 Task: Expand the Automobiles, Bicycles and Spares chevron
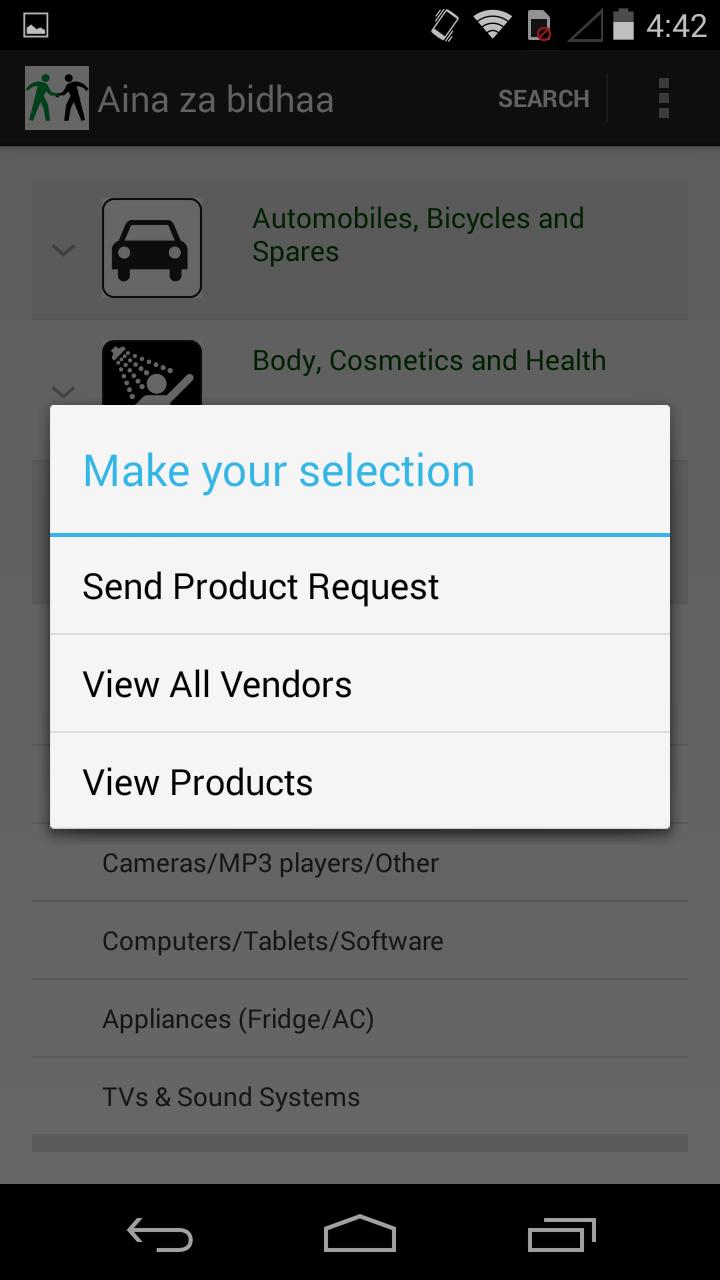tap(64, 250)
